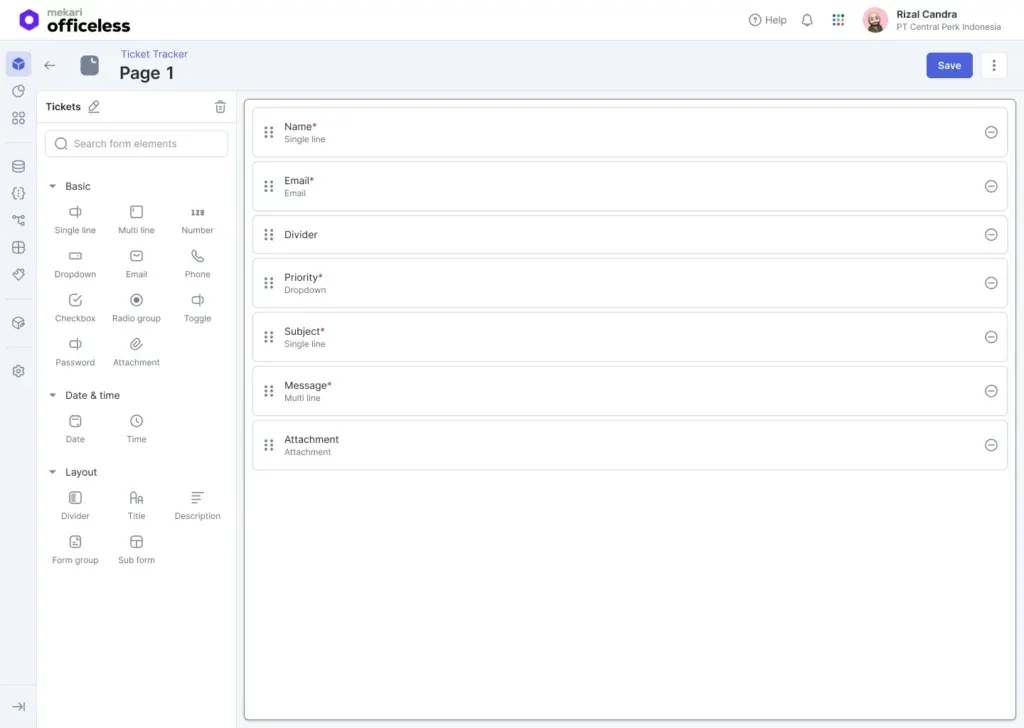This screenshot has width=1024, height=728.
Task: Click the notification bell icon
Action: click(x=807, y=19)
